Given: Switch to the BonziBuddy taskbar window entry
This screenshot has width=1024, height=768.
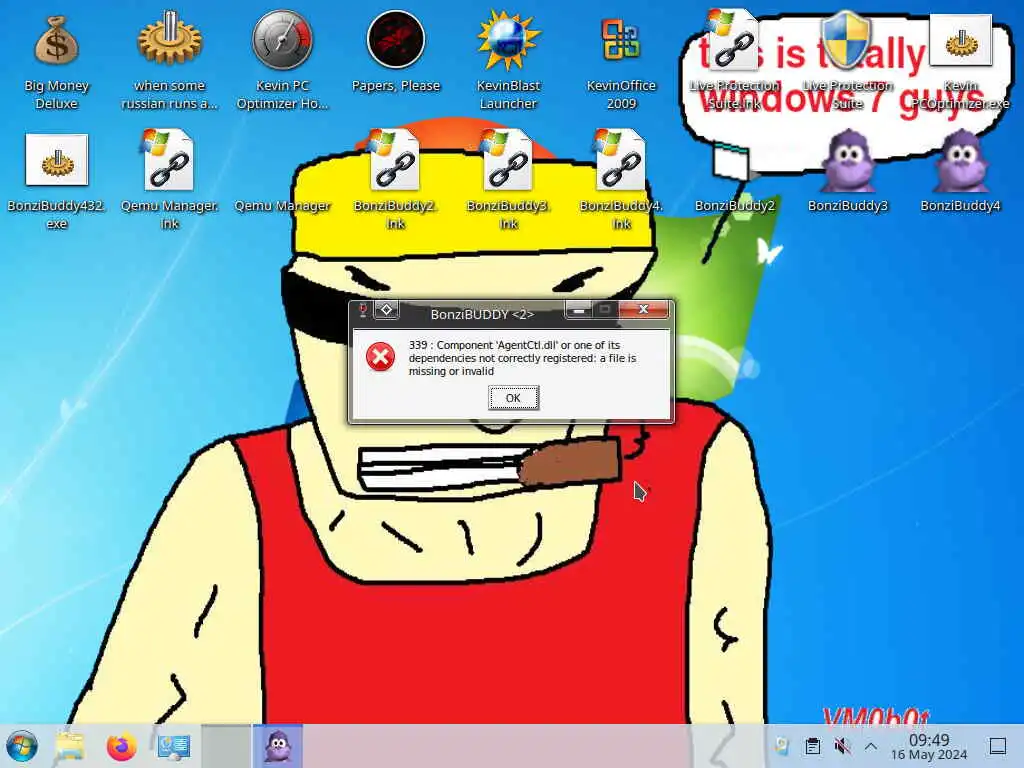Looking at the screenshot, I should click(x=278, y=746).
